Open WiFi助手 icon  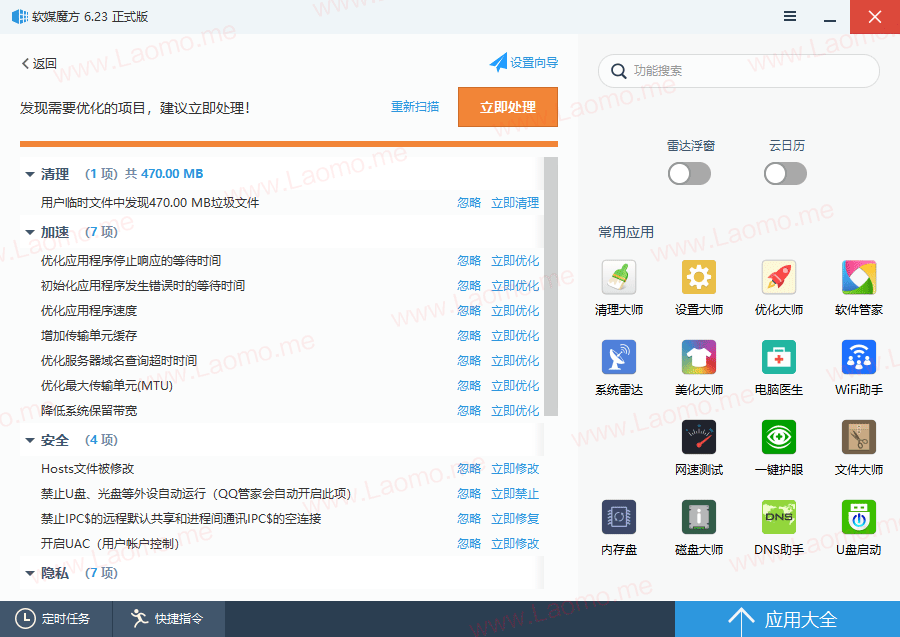tap(859, 357)
